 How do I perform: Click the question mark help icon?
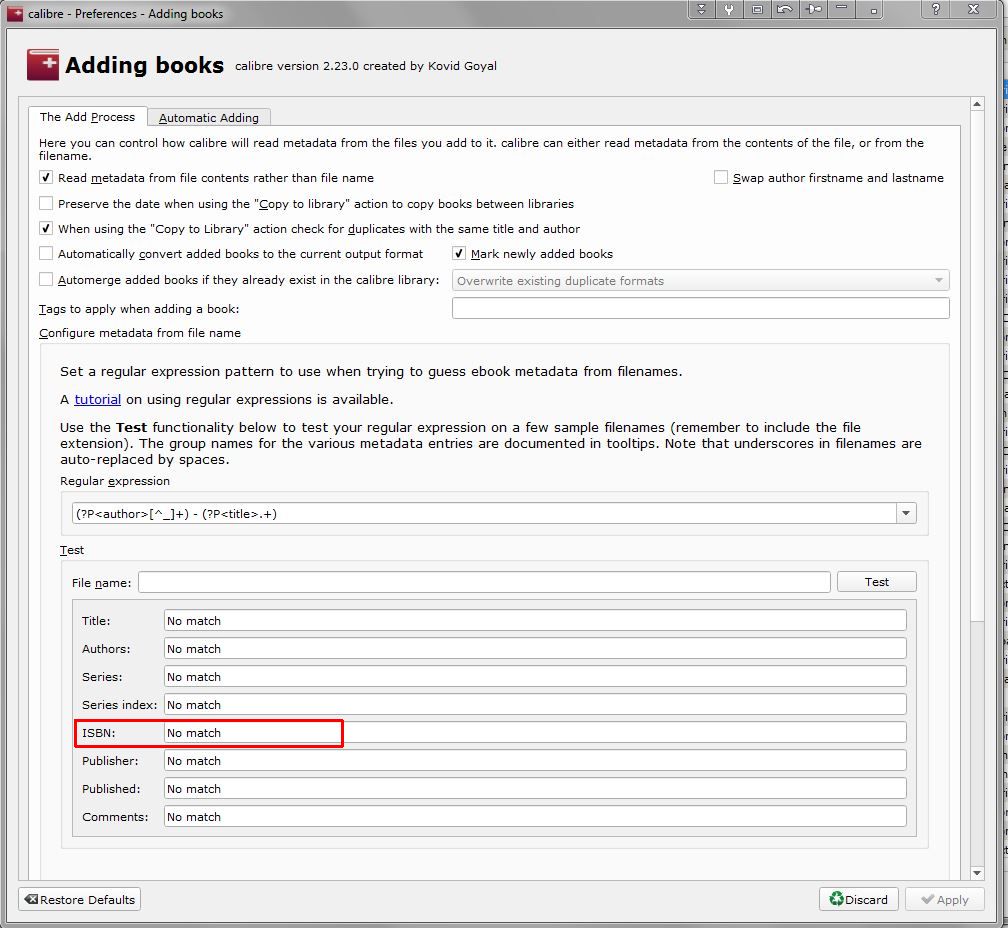click(x=936, y=10)
